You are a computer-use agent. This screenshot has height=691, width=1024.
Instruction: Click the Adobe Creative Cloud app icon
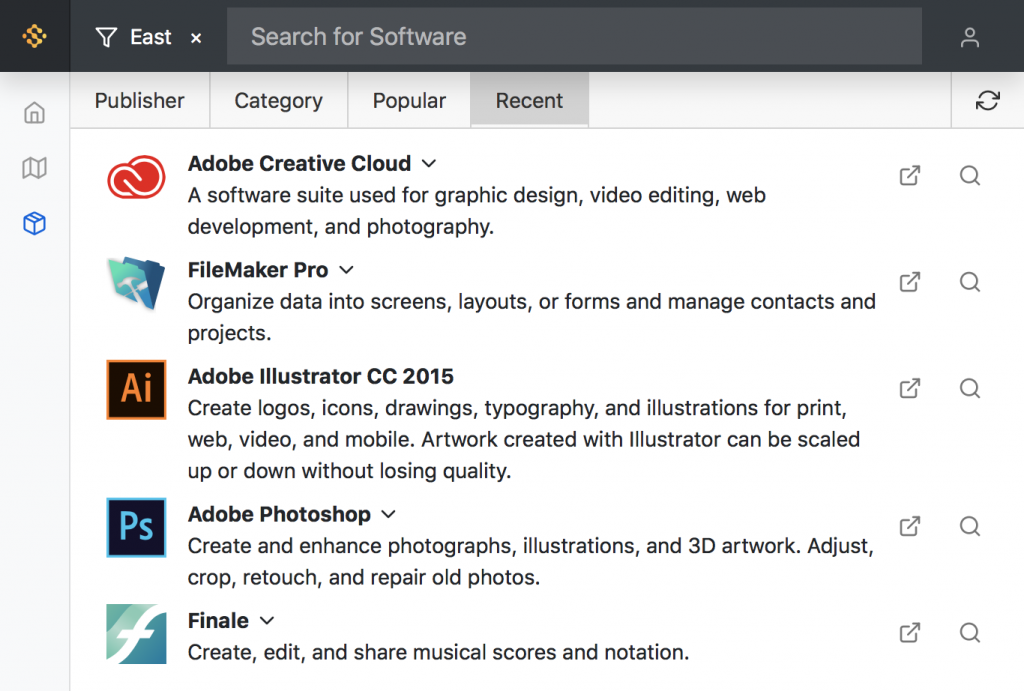point(136,177)
